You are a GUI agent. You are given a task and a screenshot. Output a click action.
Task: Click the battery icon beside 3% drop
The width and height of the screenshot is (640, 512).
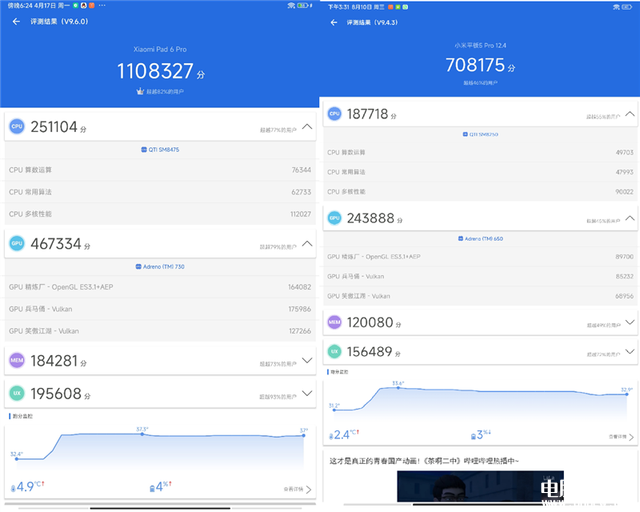click(473, 436)
